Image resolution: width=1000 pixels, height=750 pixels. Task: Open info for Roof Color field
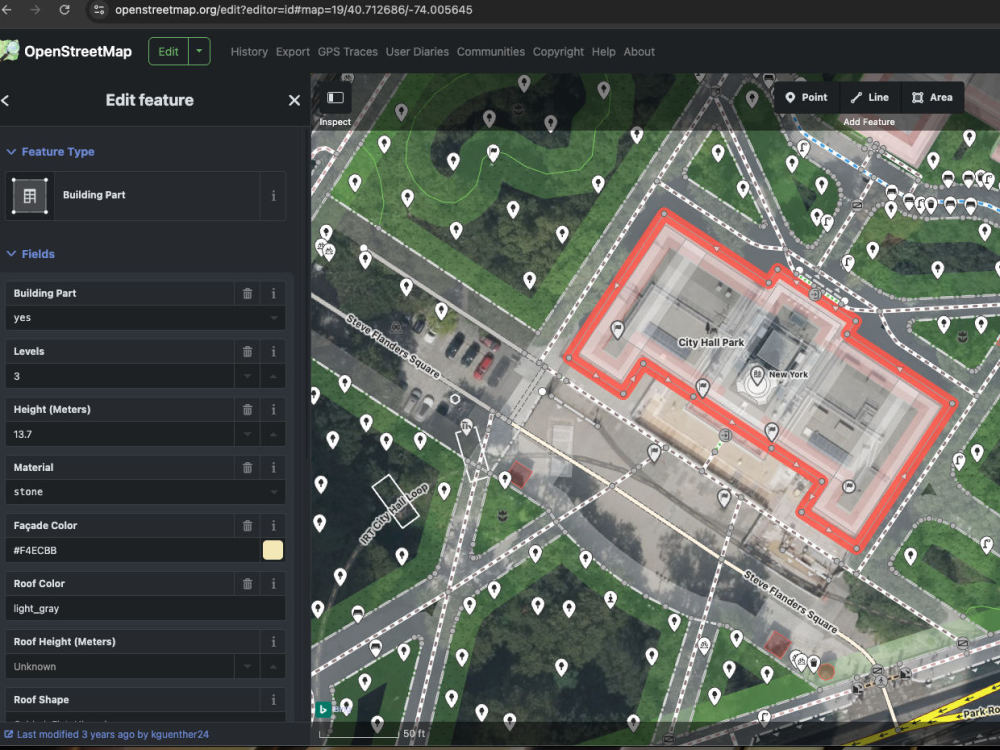[x=274, y=584]
